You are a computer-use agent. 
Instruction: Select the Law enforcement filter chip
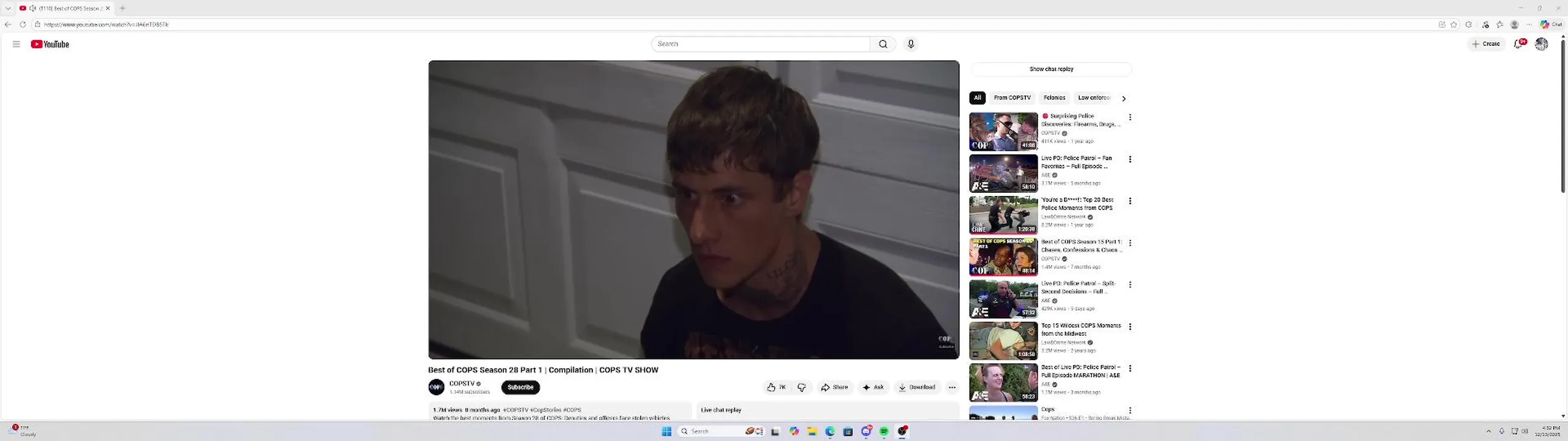[1093, 98]
